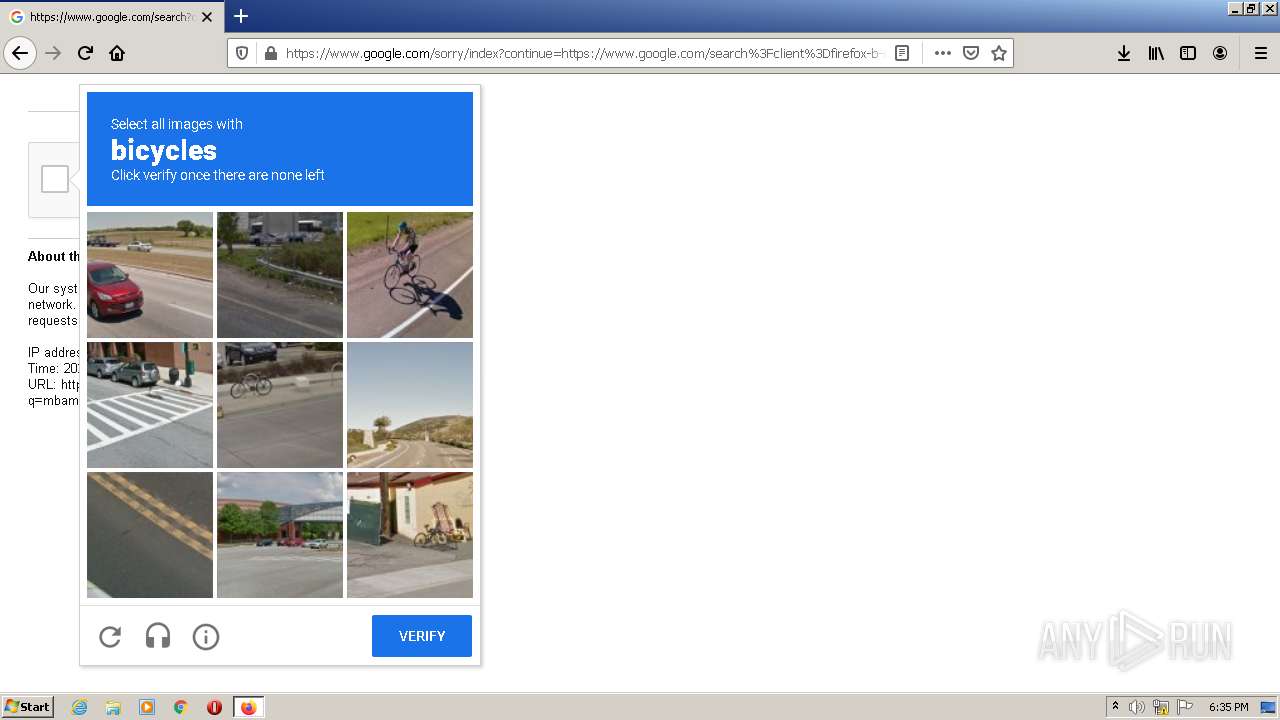Image resolution: width=1280 pixels, height=720 pixels.
Task: Show site security padlock info
Action: [270, 53]
